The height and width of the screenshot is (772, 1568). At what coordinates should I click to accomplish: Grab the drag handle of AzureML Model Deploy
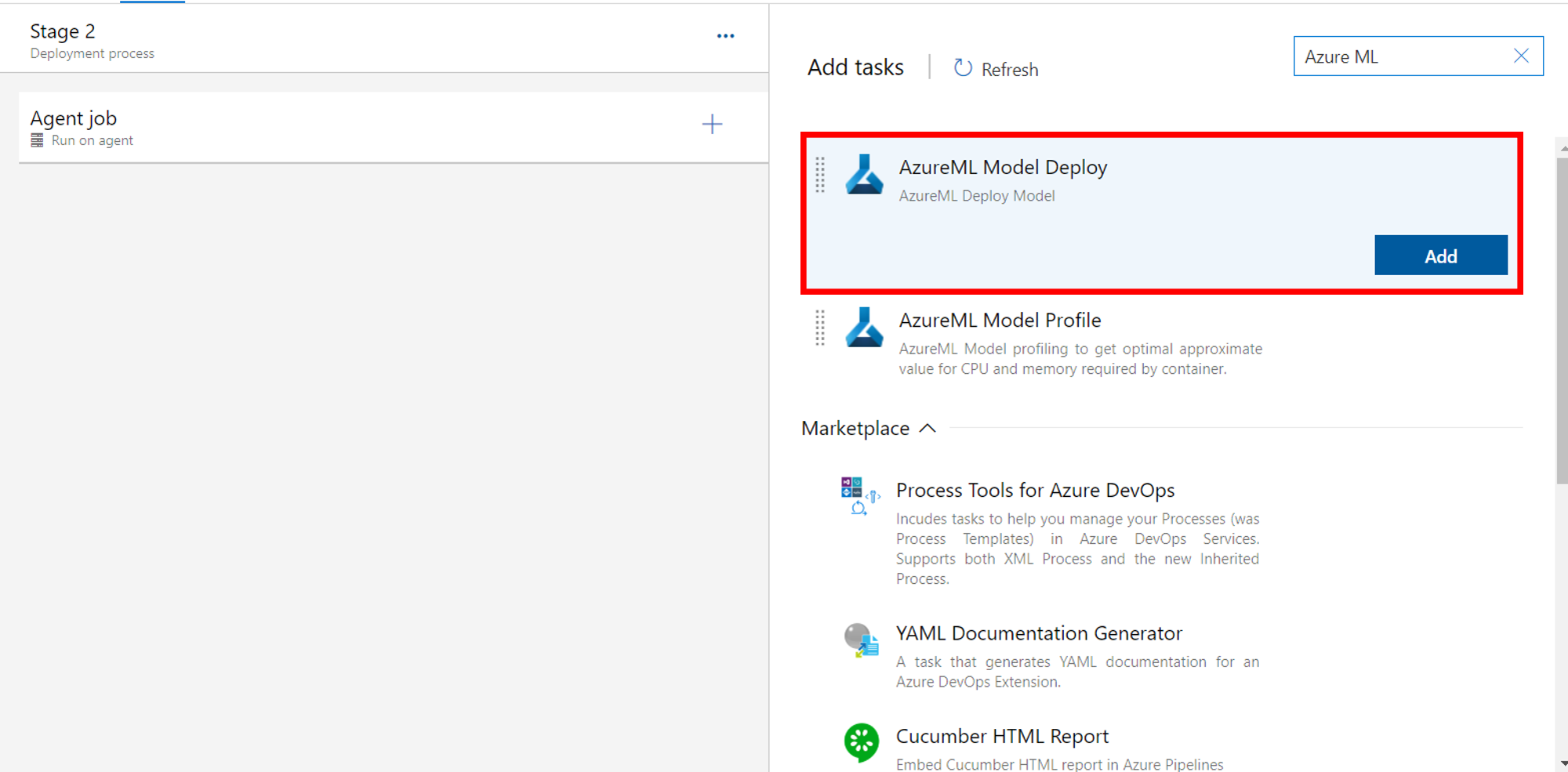point(820,175)
